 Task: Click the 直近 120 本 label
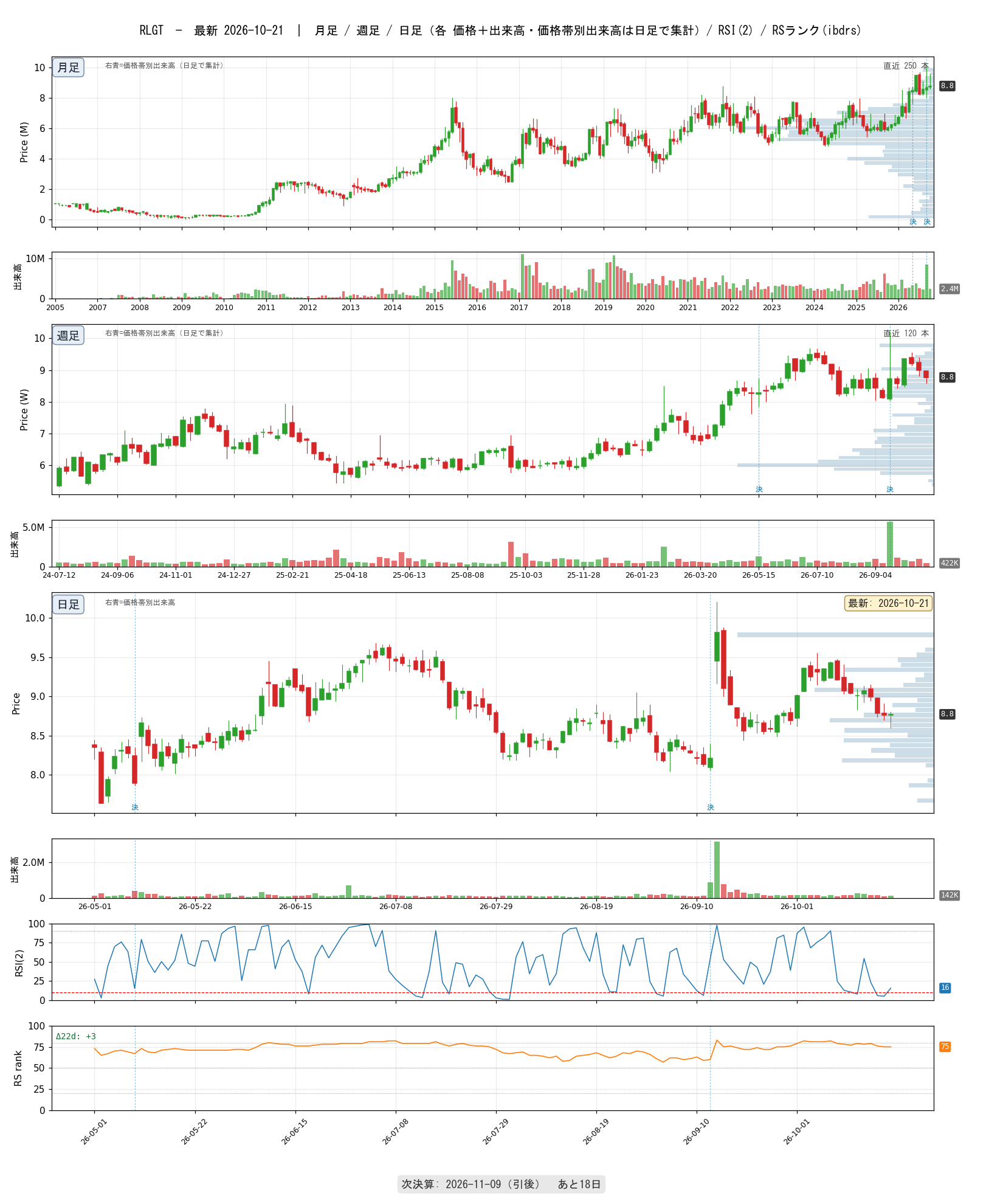click(x=906, y=333)
